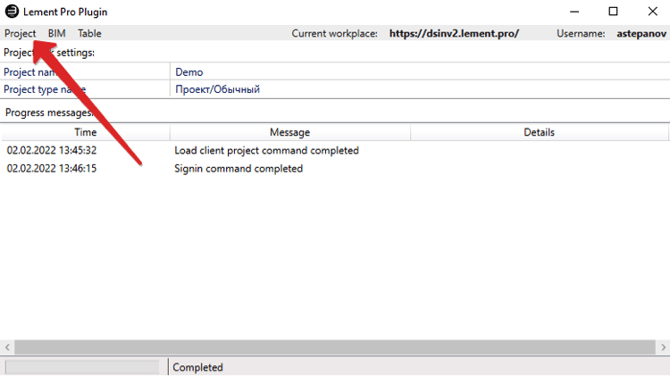Click the workplace URL dsinv2.lement.pro
670x376 pixels.
pos(454,33)
